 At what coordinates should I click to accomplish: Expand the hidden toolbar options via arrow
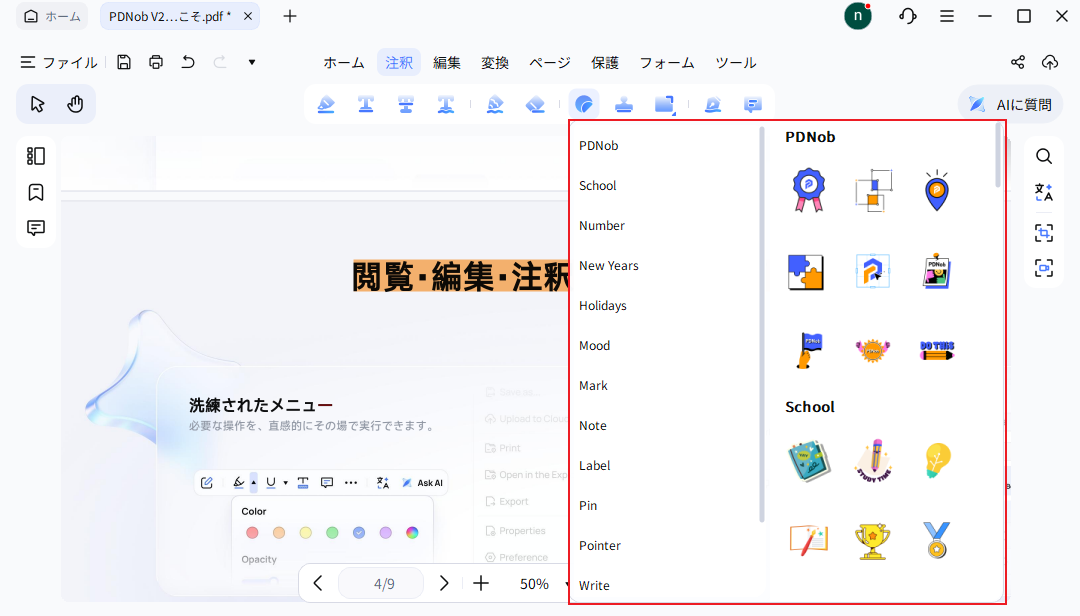[x=251, y=62]
